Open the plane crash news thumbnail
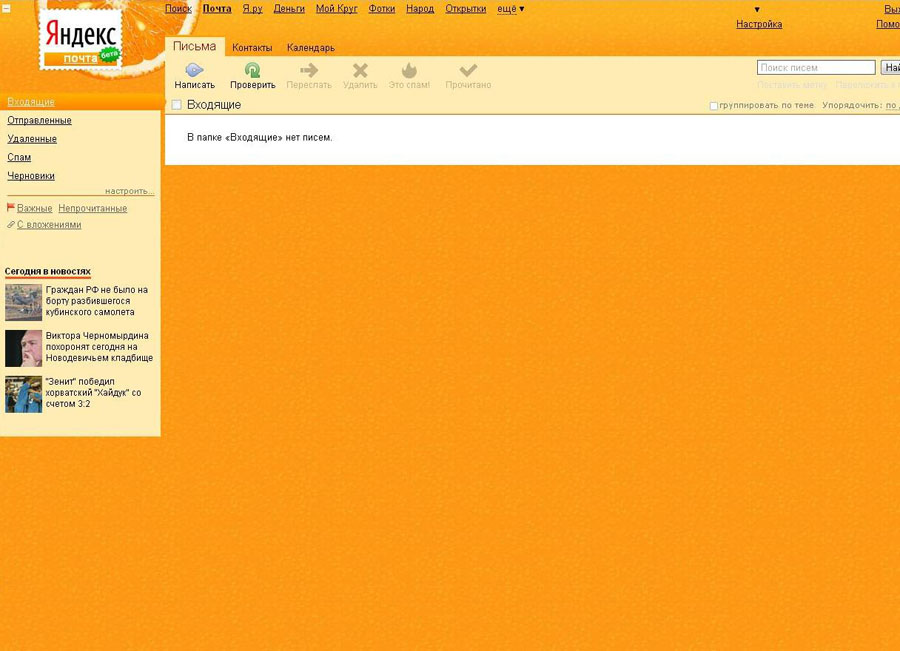Screen dimensions: 900x651 click(24, 302)
